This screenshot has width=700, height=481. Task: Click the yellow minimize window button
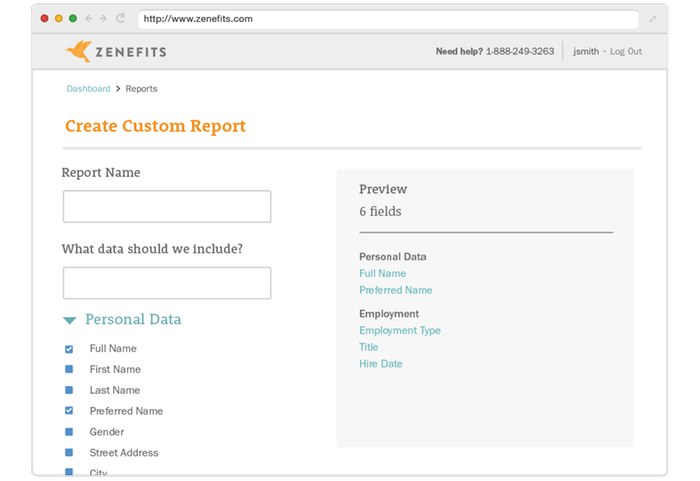click(58, 18)
